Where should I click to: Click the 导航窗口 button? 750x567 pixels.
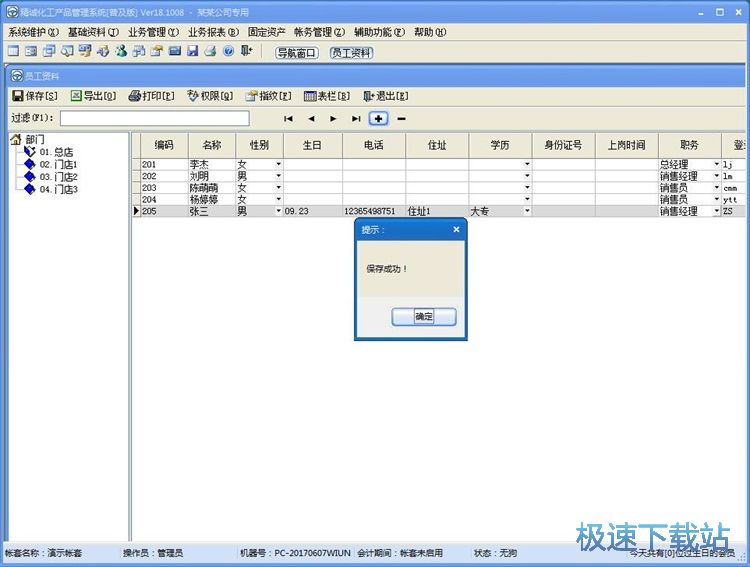(297, 53)
